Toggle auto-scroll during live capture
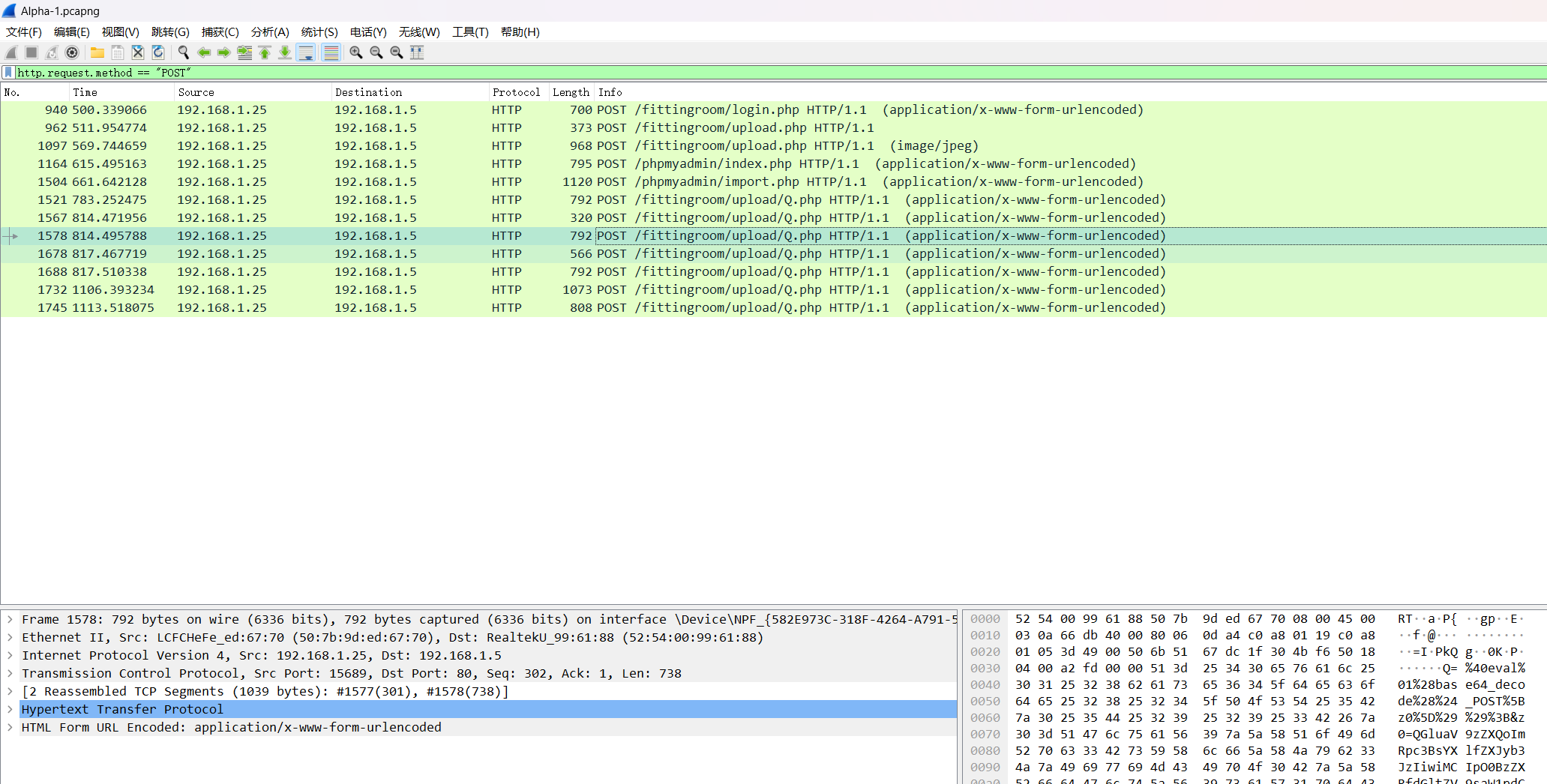This screenshot has width=1547, height=784. (x=306, y=52)
